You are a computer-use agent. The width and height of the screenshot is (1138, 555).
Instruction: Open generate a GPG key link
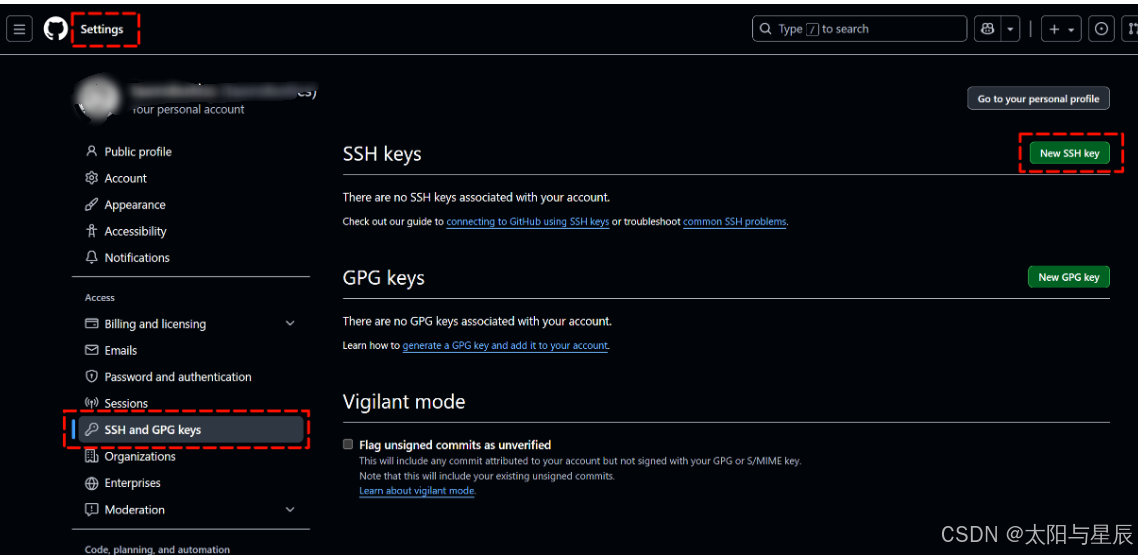[x=505, y=345]
